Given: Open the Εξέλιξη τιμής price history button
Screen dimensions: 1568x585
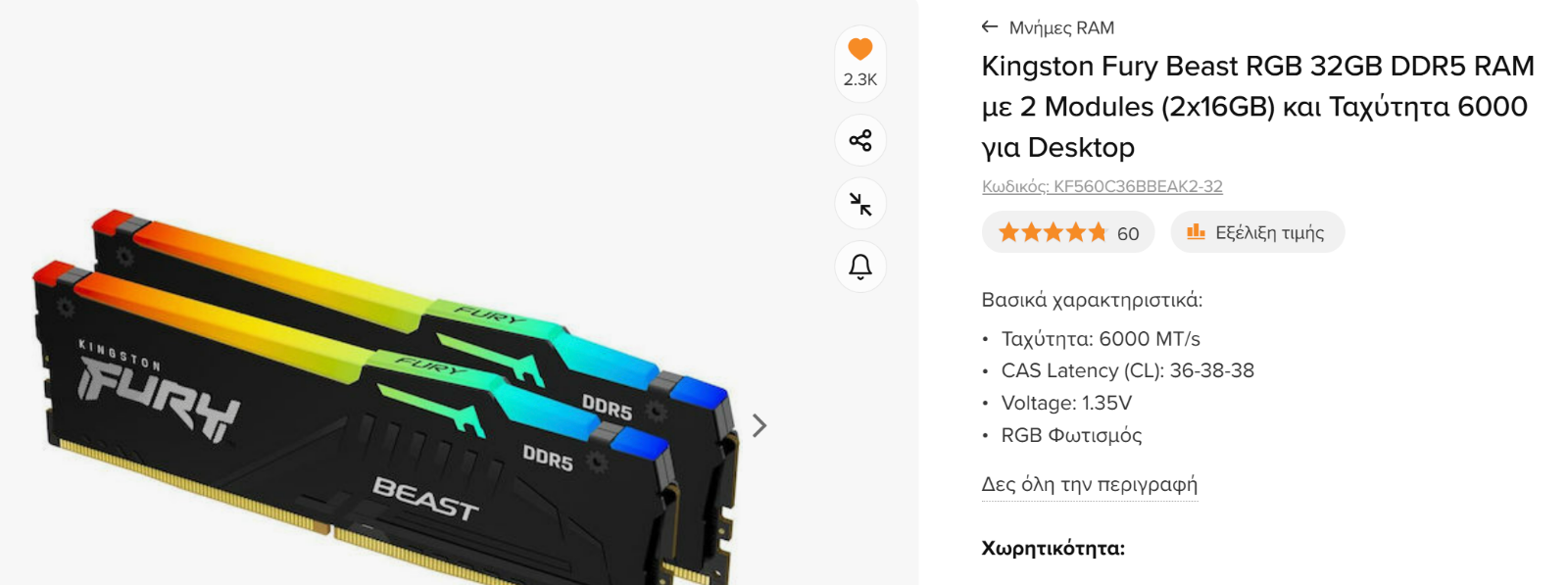Looking at the screenshot, I should [1257, 232].
